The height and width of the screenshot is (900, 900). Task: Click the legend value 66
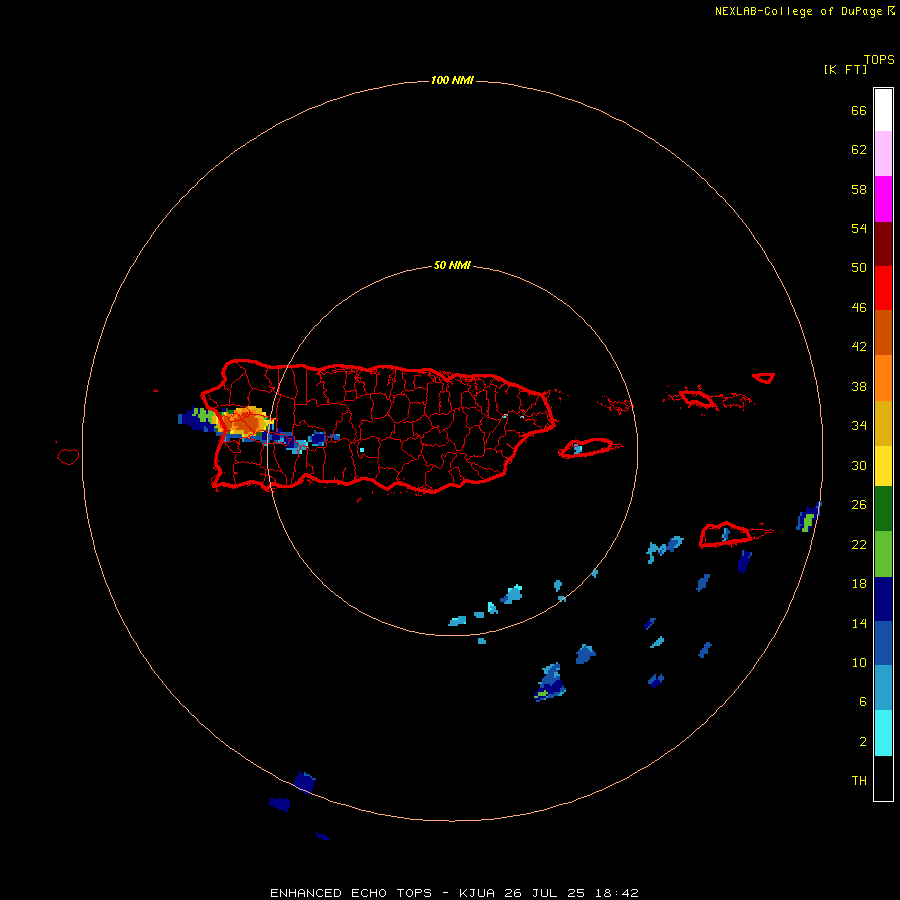click(859, 110)
